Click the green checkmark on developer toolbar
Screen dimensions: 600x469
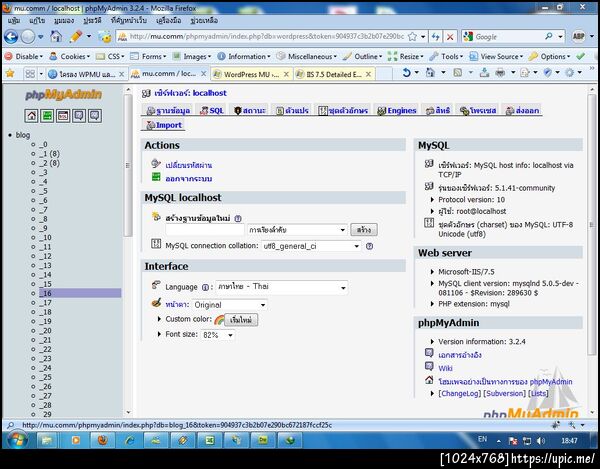[580, 56]
